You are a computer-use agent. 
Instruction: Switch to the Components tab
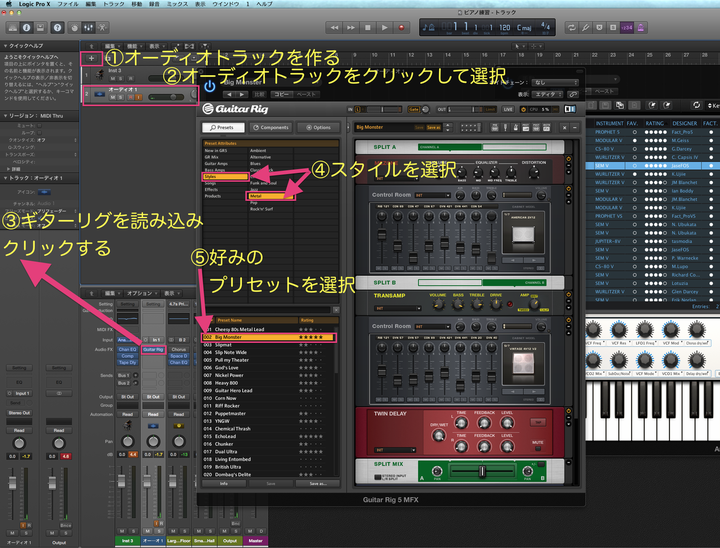pyautogui.click(x=270, y=127)
